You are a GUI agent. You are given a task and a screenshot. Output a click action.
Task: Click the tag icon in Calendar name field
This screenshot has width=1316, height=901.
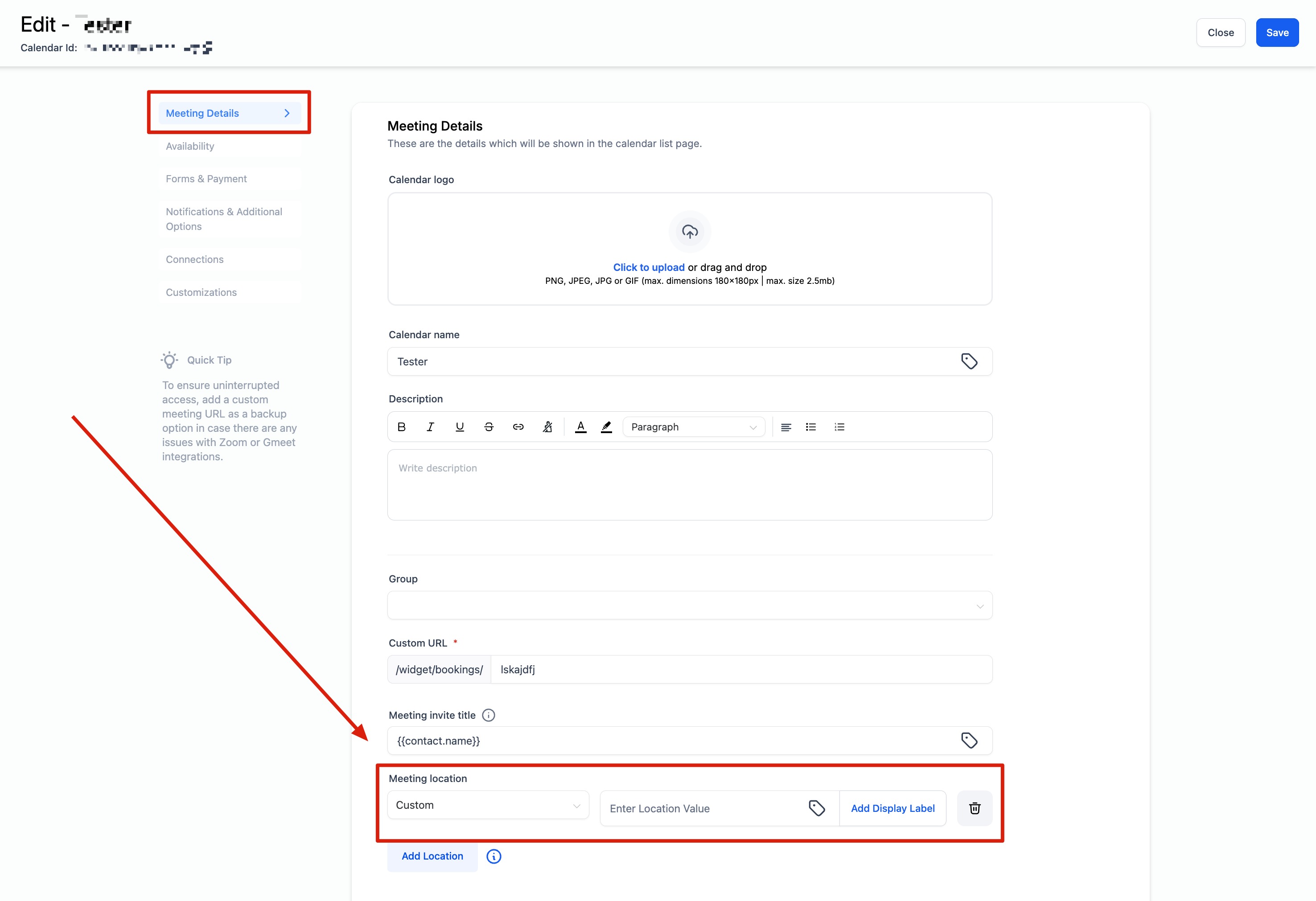point(969,361)
